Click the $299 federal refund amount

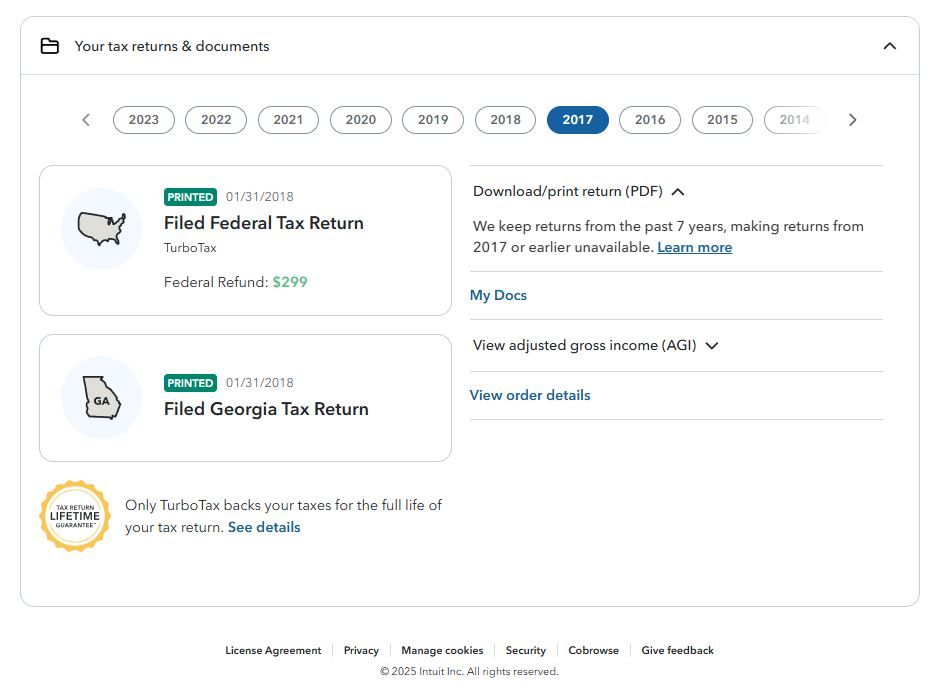coord(290,282)
